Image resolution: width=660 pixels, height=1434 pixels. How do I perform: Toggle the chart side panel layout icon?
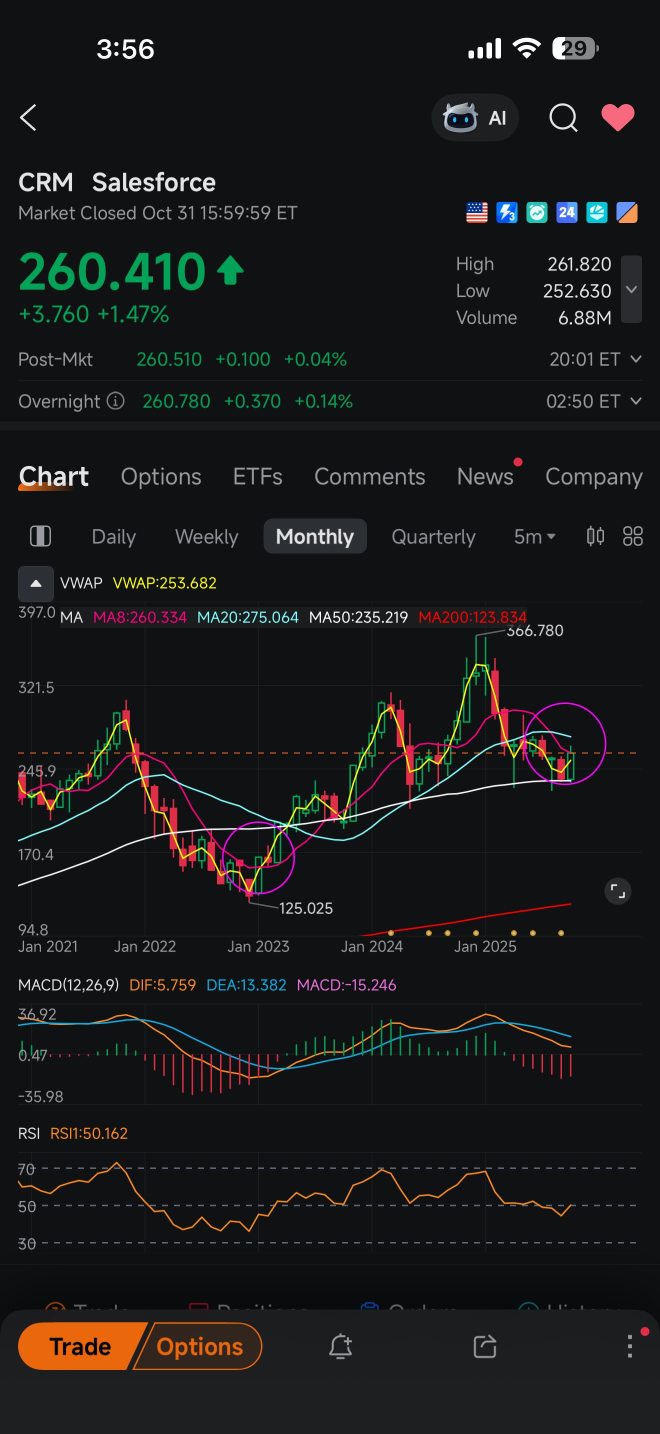[x=40, y=536]
